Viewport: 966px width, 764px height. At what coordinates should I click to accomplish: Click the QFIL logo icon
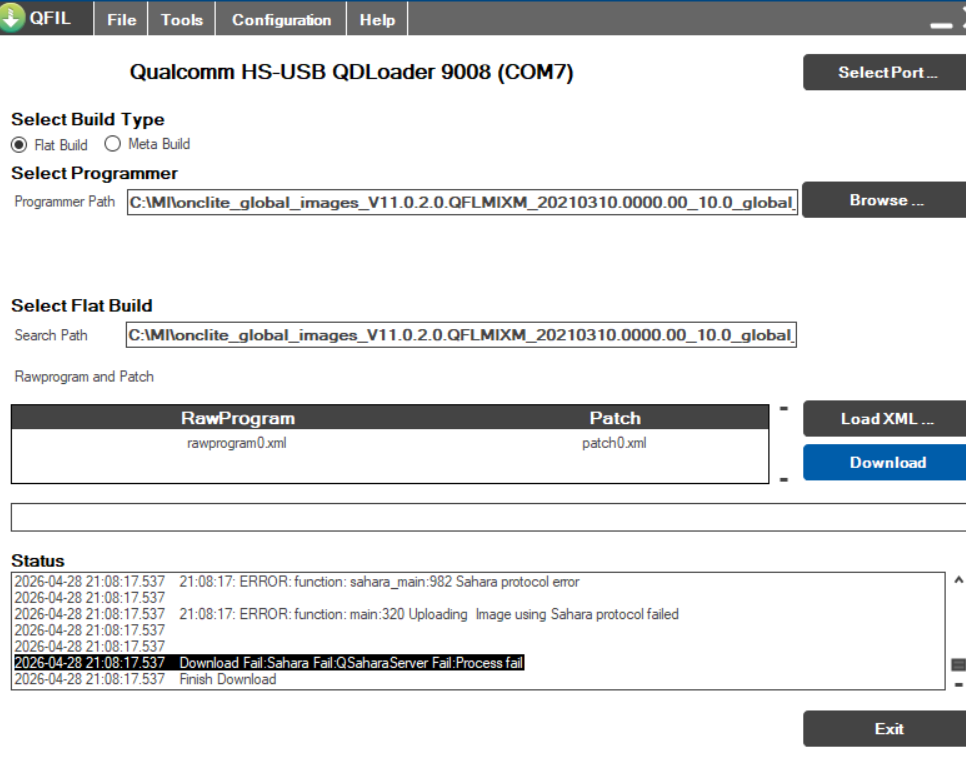(12, 17)
